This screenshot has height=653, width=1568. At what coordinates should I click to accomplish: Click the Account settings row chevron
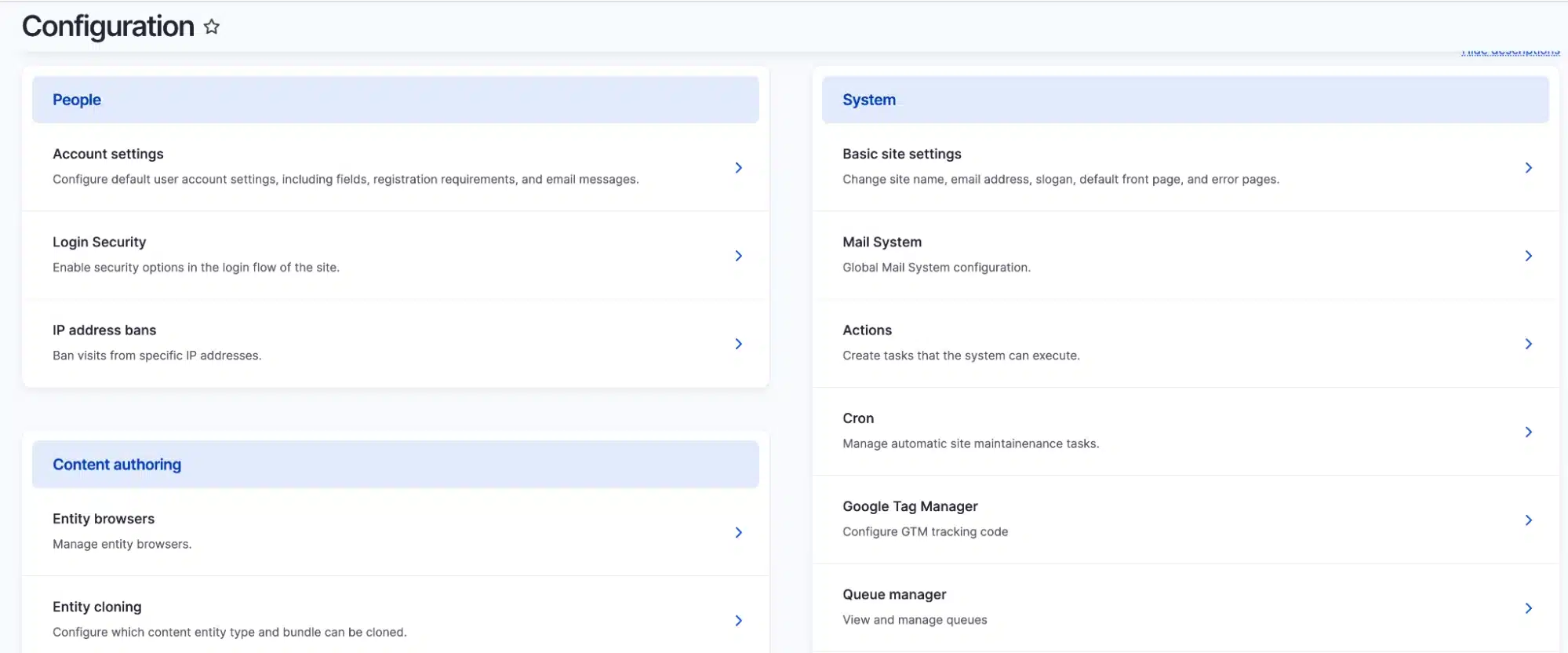[x=738, y=167]
